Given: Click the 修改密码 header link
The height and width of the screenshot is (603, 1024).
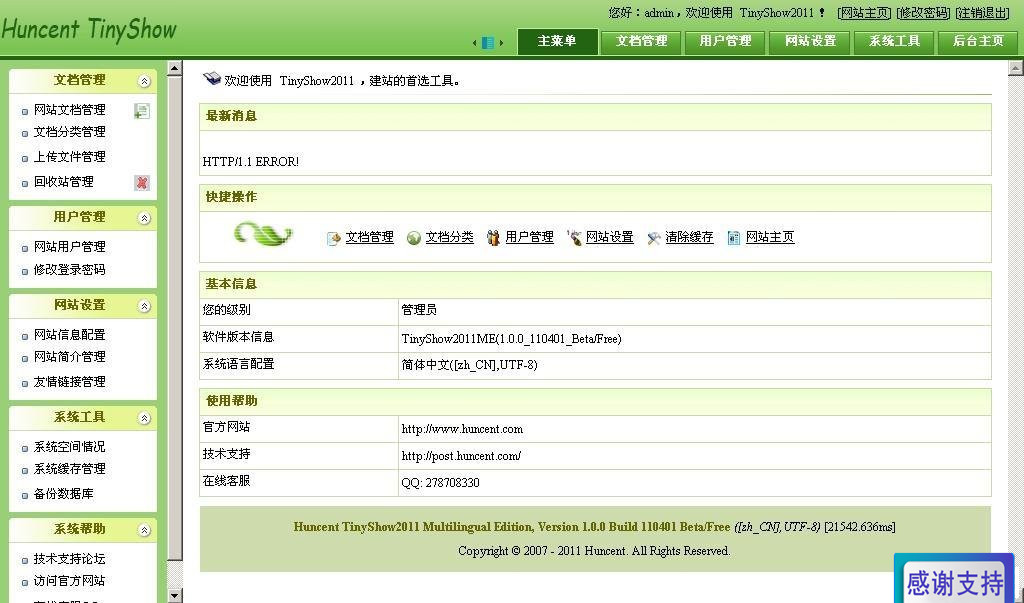Looking at the screenshot, I should point(923,13).
